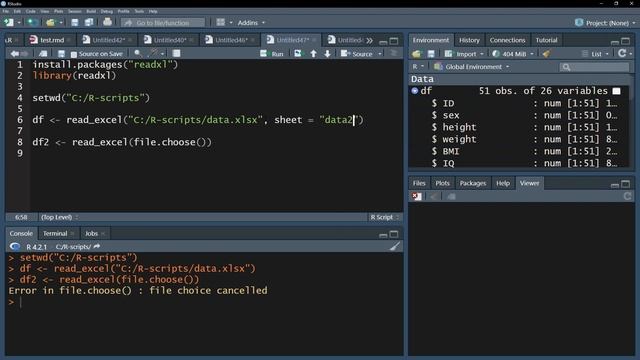Open the code tools wand menu
This screenshot has width=640, height=360.
155,53
